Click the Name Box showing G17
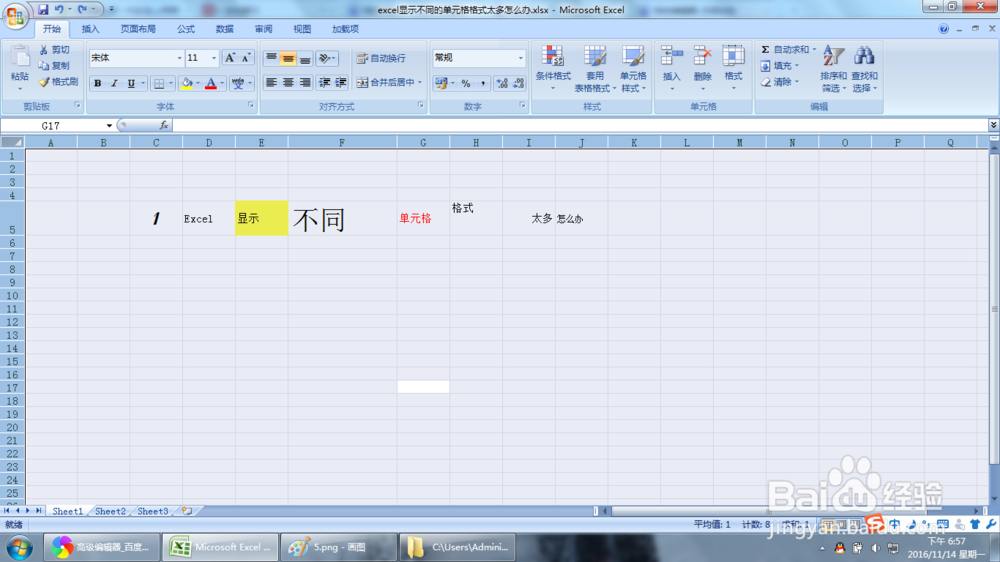Image resolution: width=1000 pixels, height=562 pixels. click(x=53, y=126)
